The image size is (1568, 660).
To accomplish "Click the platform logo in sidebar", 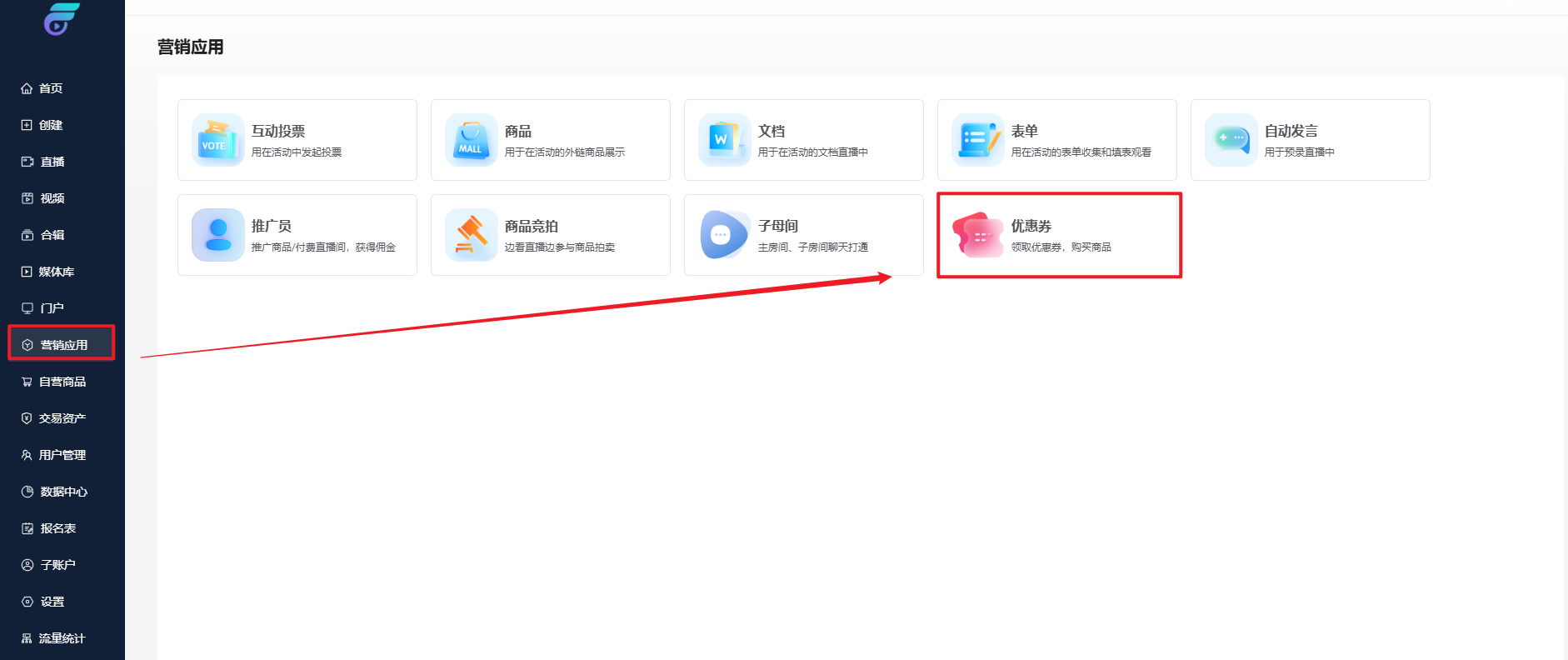I will (x=61, y=20).
